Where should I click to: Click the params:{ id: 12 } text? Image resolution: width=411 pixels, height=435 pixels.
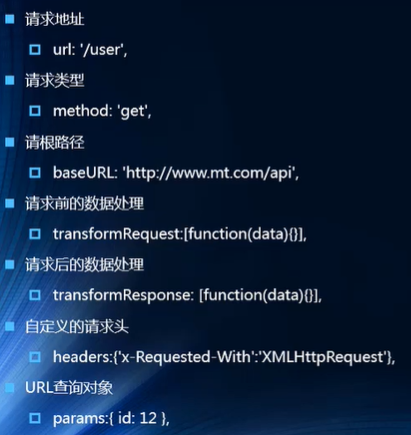(x=111, y=419)
